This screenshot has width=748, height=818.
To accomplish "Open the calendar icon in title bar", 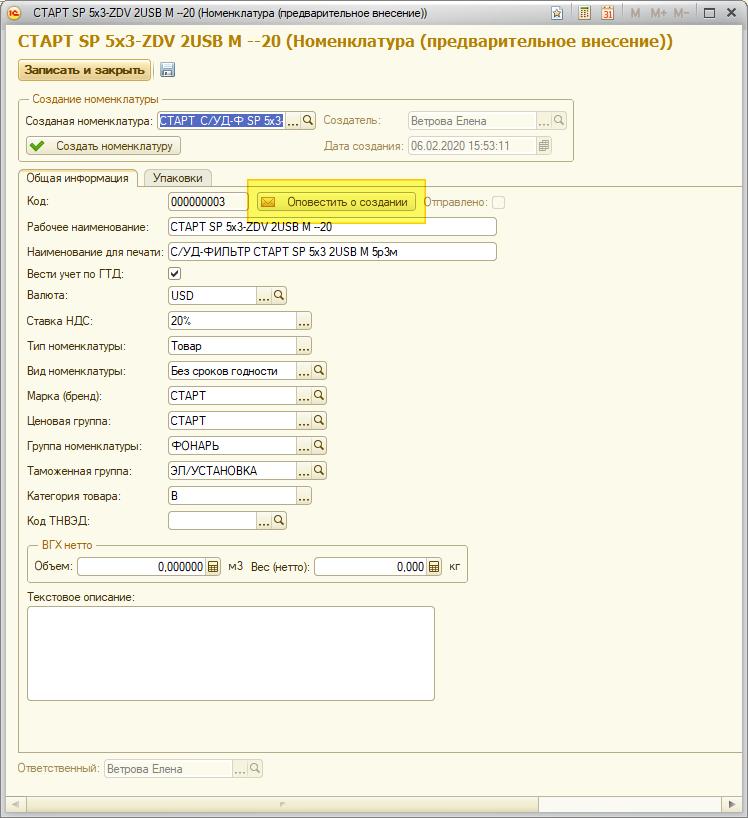I will 607,14.
